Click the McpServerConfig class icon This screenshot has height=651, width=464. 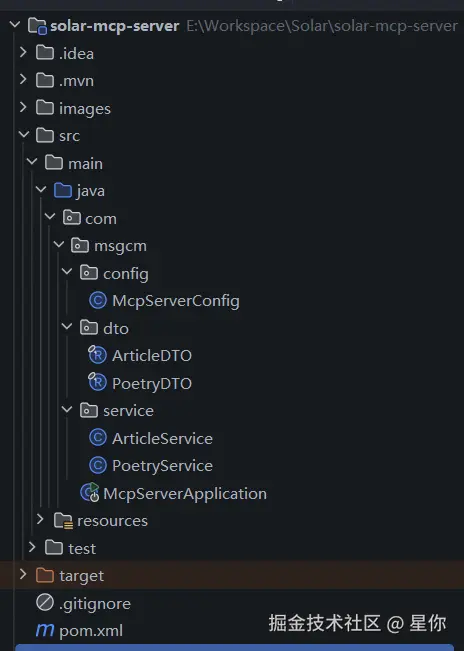click(98, 300)
